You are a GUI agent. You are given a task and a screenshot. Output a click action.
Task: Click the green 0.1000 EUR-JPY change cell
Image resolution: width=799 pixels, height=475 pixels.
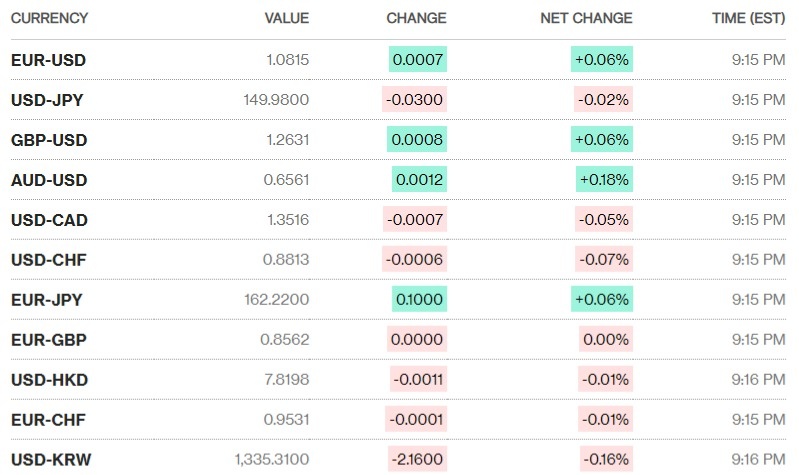[419, 299]
